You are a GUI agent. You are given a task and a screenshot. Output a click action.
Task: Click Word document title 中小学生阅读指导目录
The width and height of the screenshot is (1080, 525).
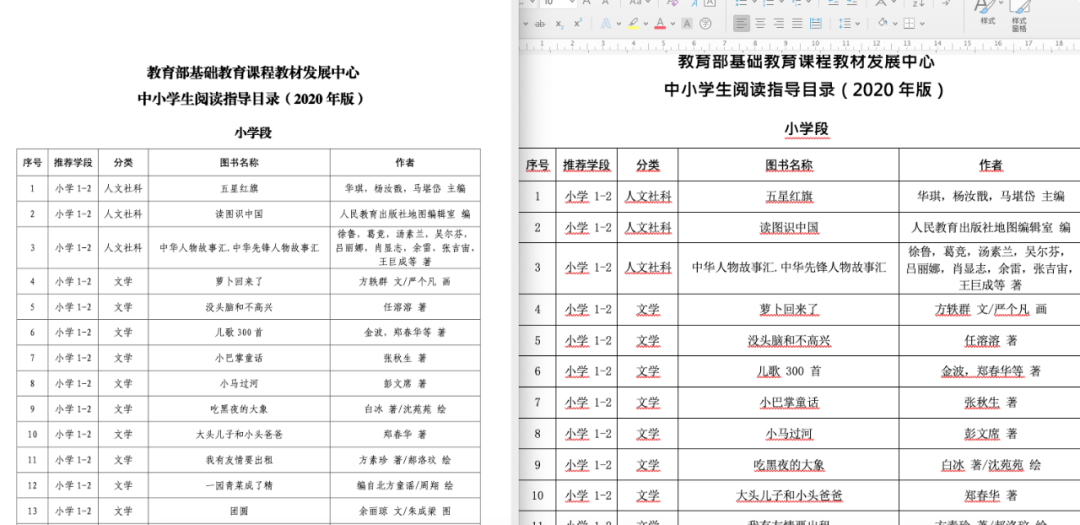(x=804, y=90)
